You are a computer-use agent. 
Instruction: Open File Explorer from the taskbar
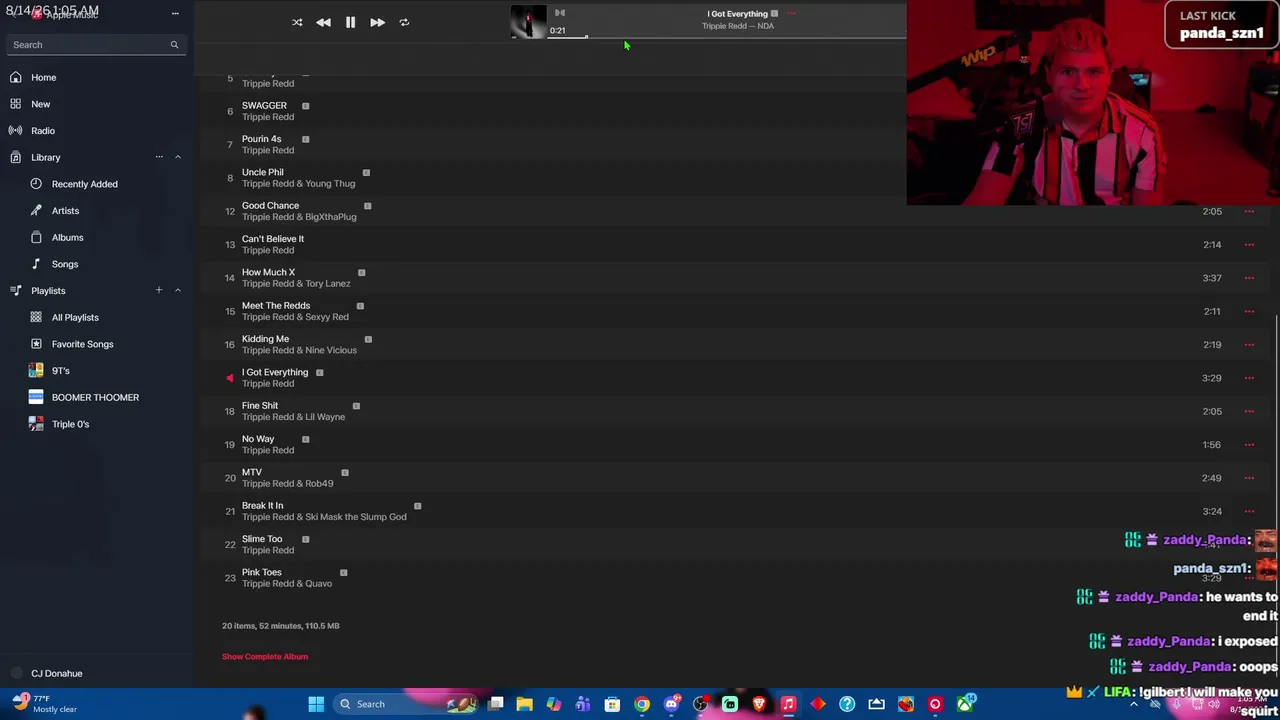click(x=524, y=704)
